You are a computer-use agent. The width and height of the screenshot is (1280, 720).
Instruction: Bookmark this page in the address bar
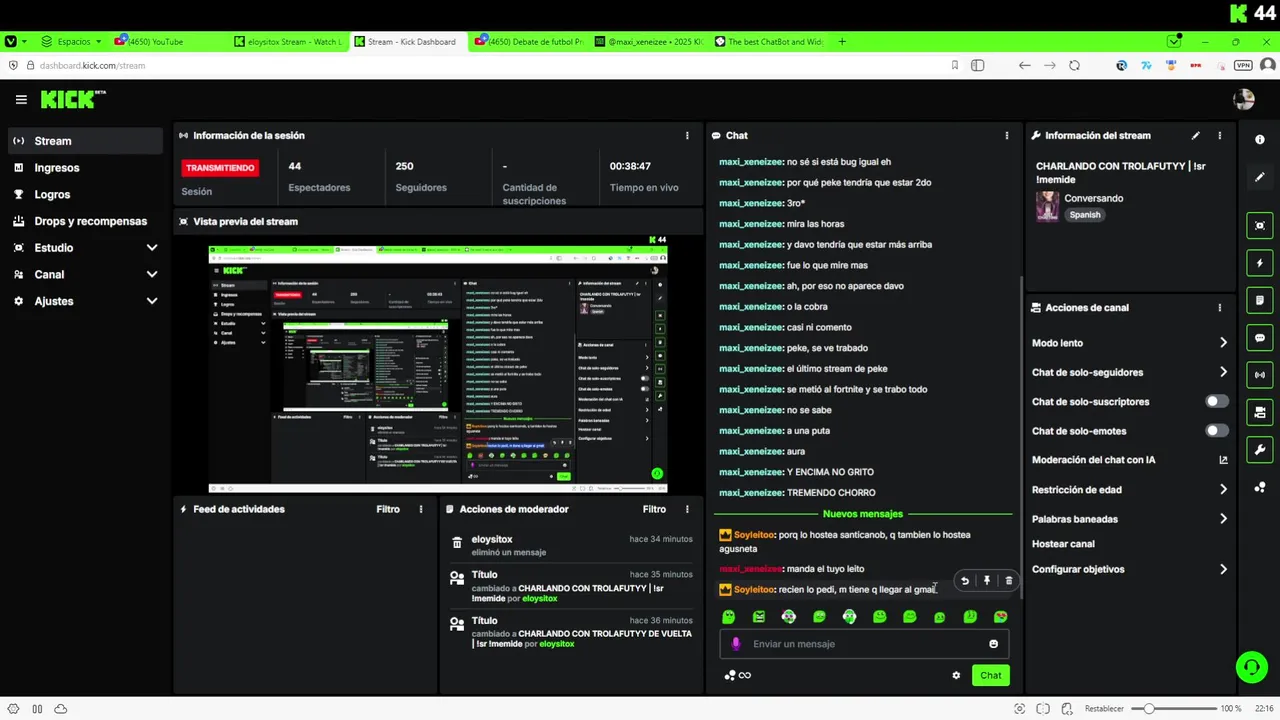(955, 65)
